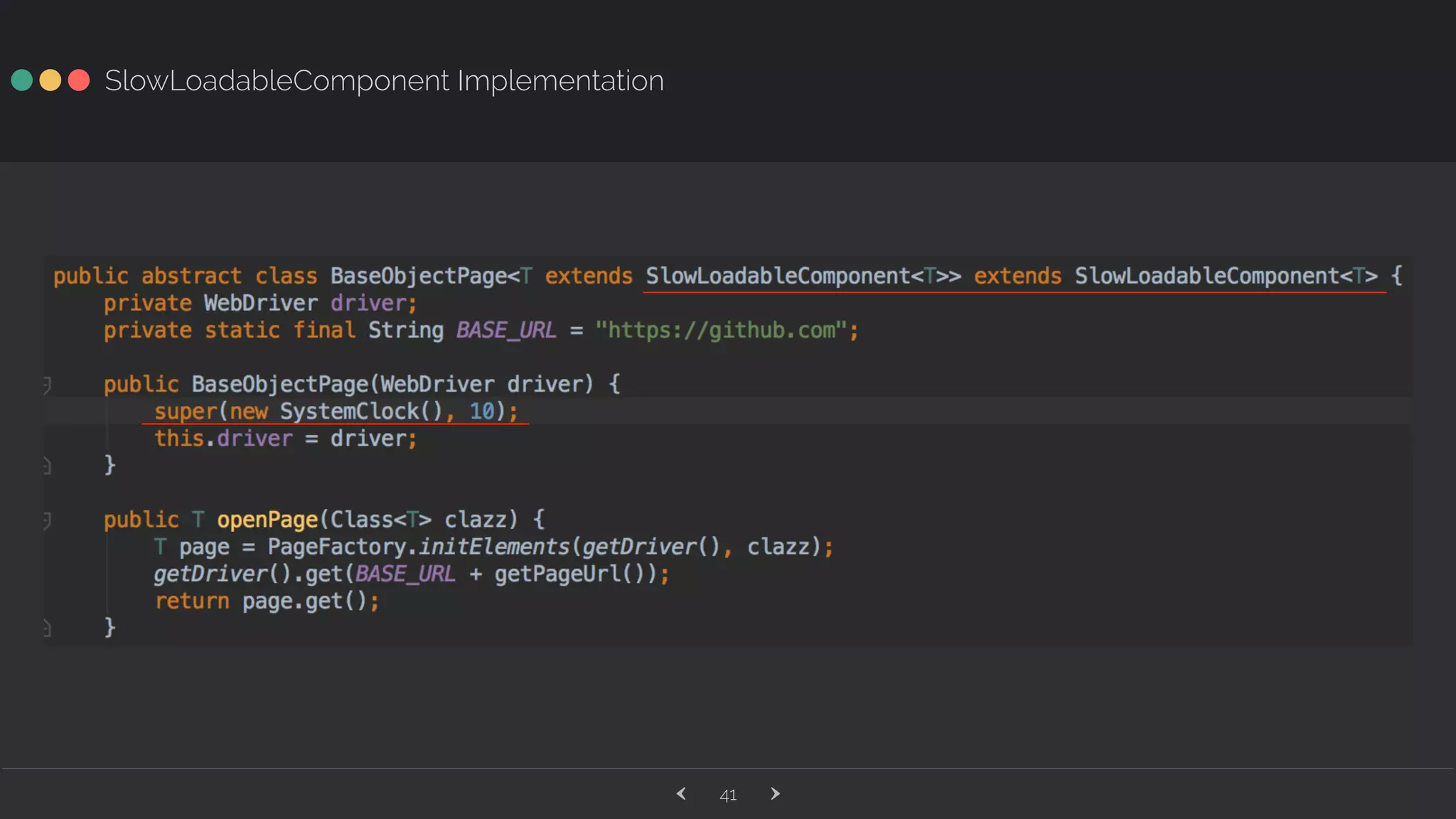
Task: Advance to next slide with right arrow
Action: pos(775,794)
